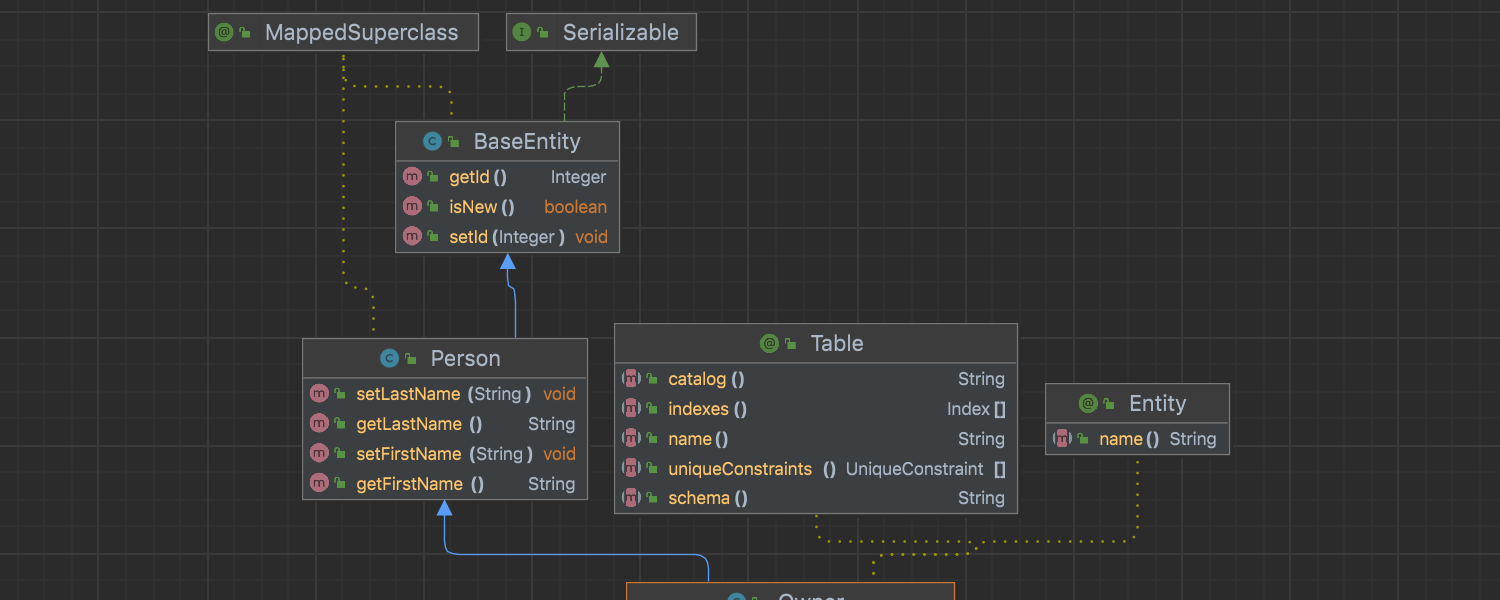
Task: Select the uniqueConstraints() member in Table
Action: 740,469
